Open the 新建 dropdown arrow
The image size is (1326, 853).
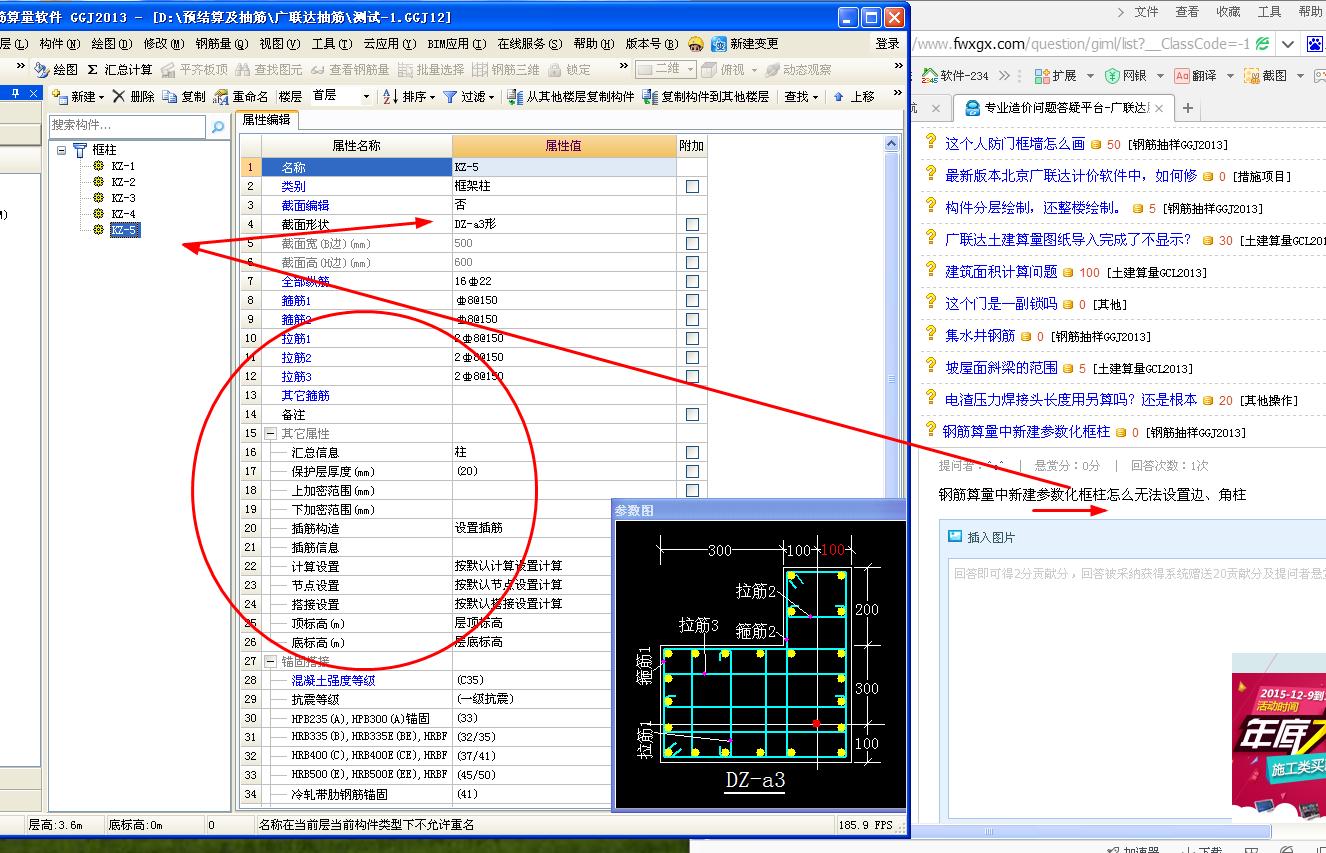pos(102,97)
